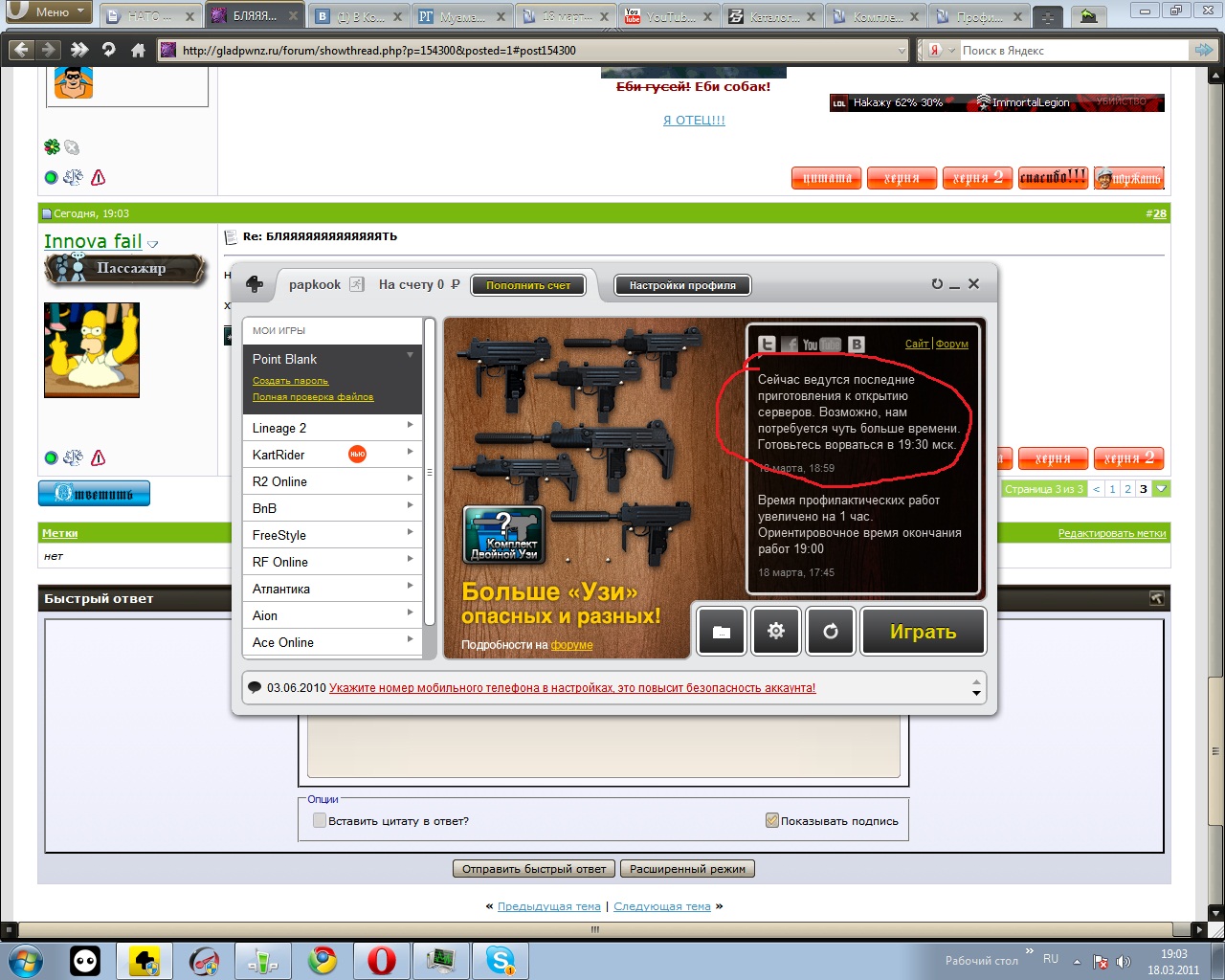Click the 'Расширенный режим' button

point(687,869)
